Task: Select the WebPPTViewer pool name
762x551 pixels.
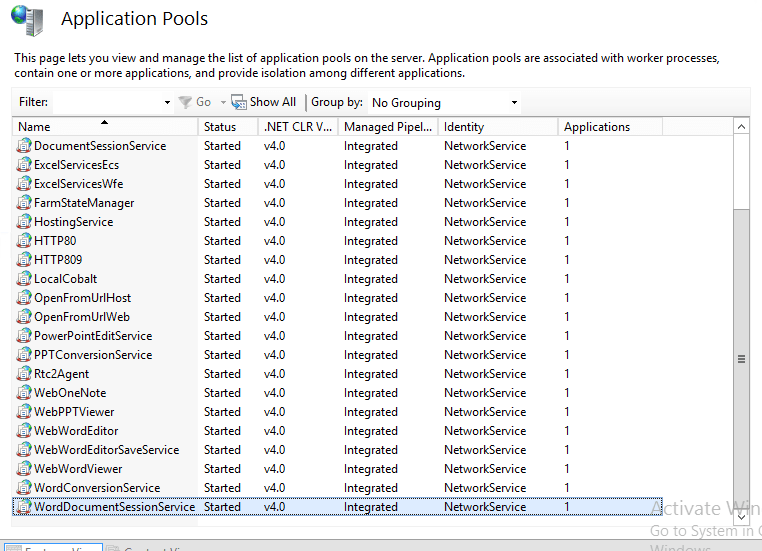Action: (74, 411)
